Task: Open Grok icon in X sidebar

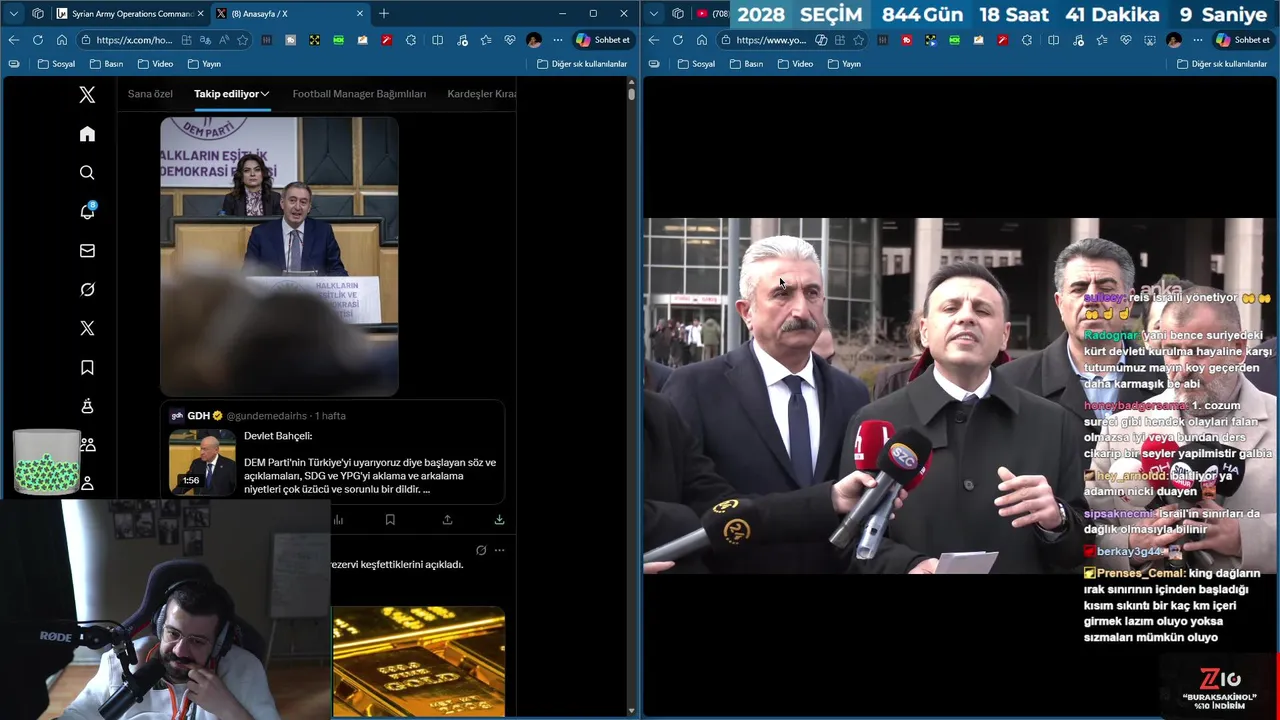Action: pyautogui.click(x=87, y=290)
